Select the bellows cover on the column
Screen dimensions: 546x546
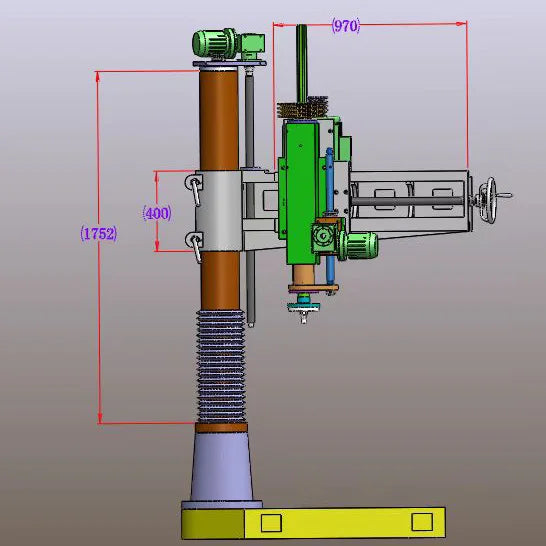click(x=221, y=366)
